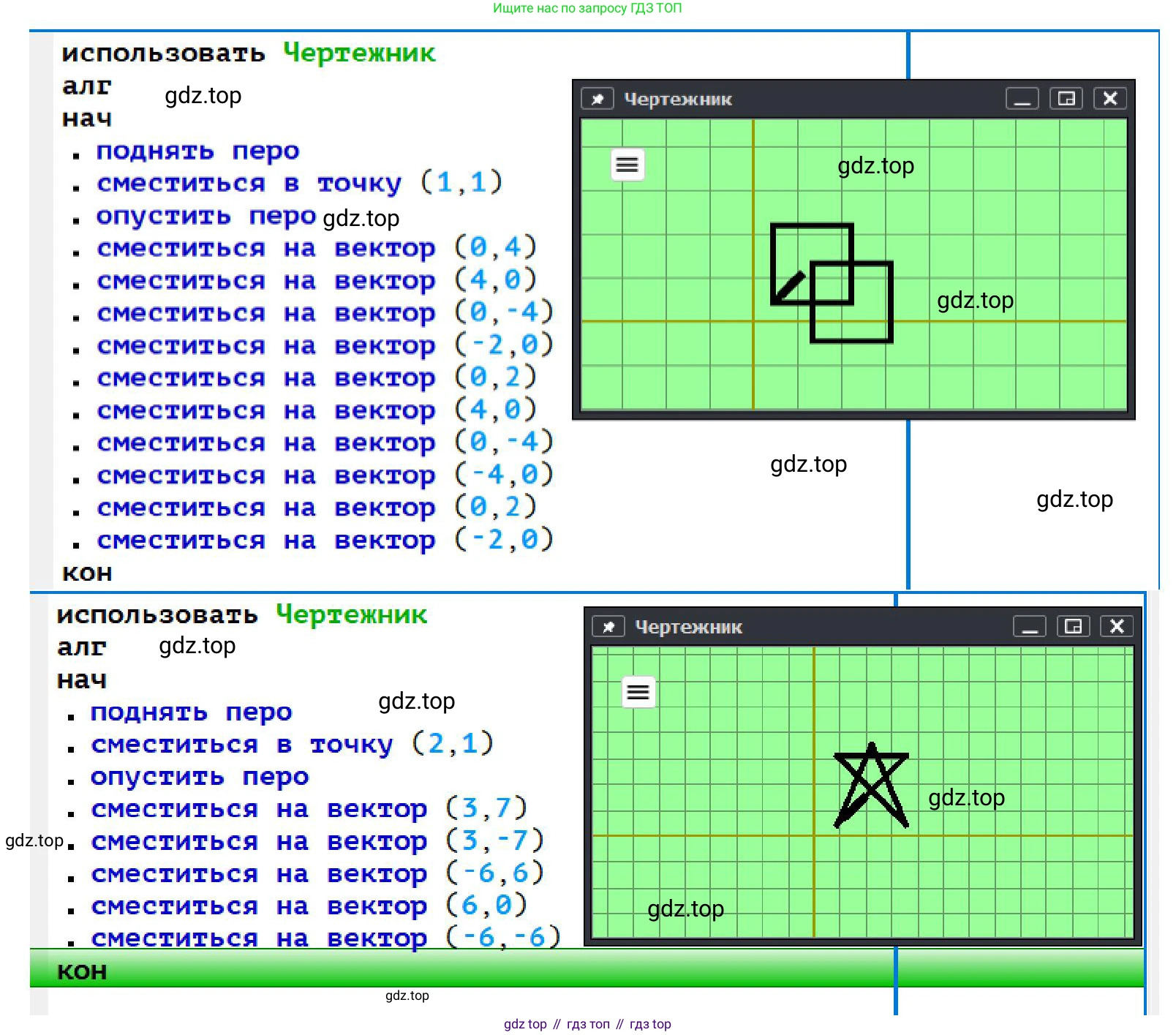Click line 'сместиться на вектор (-6,-6)'

325,938
